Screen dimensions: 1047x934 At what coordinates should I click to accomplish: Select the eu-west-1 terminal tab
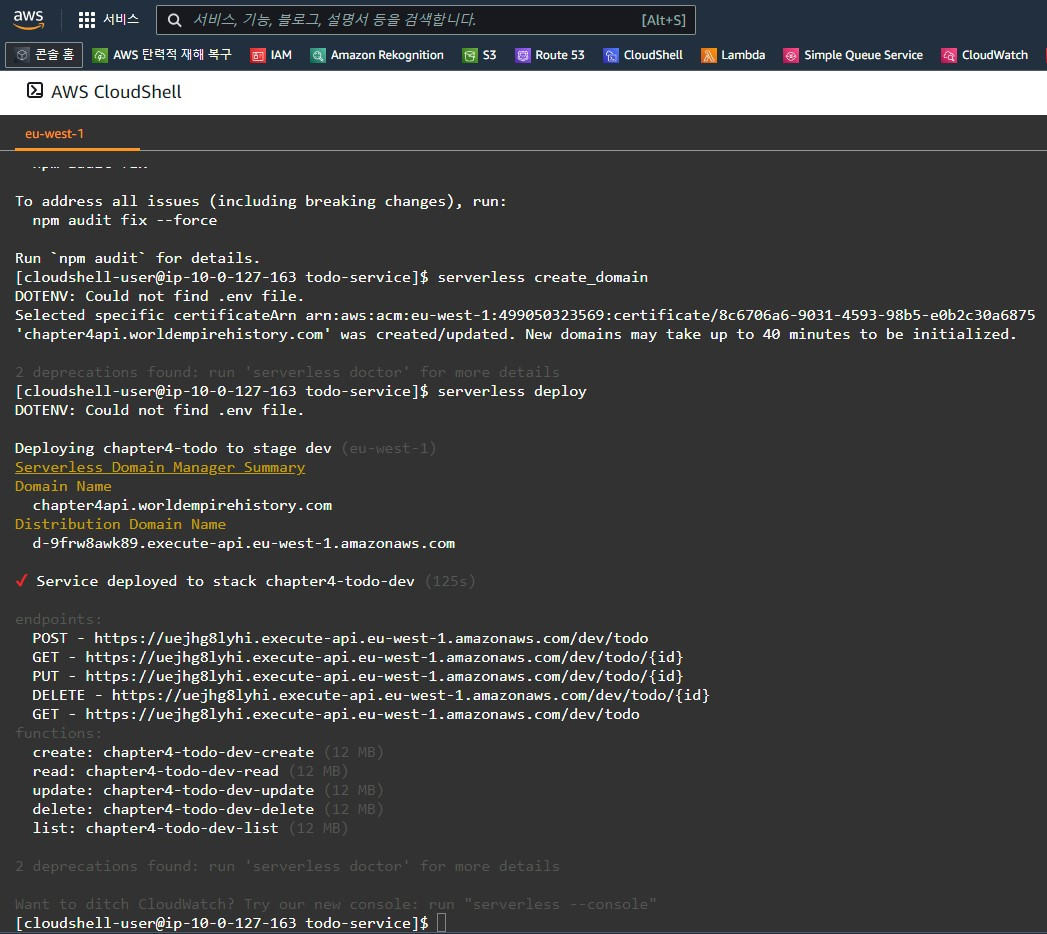tap(55, 134)
